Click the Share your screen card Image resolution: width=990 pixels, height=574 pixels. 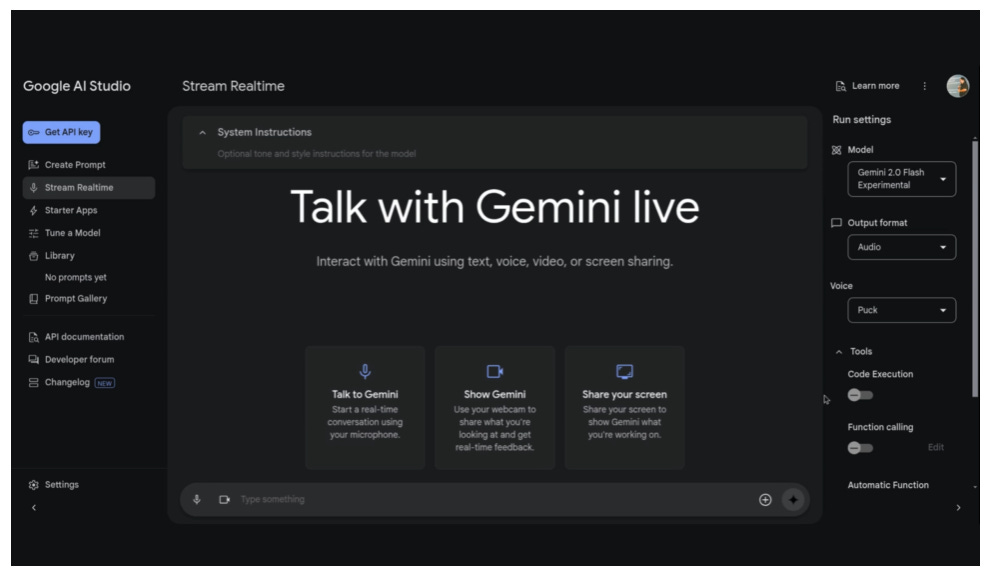pos(624,407)
